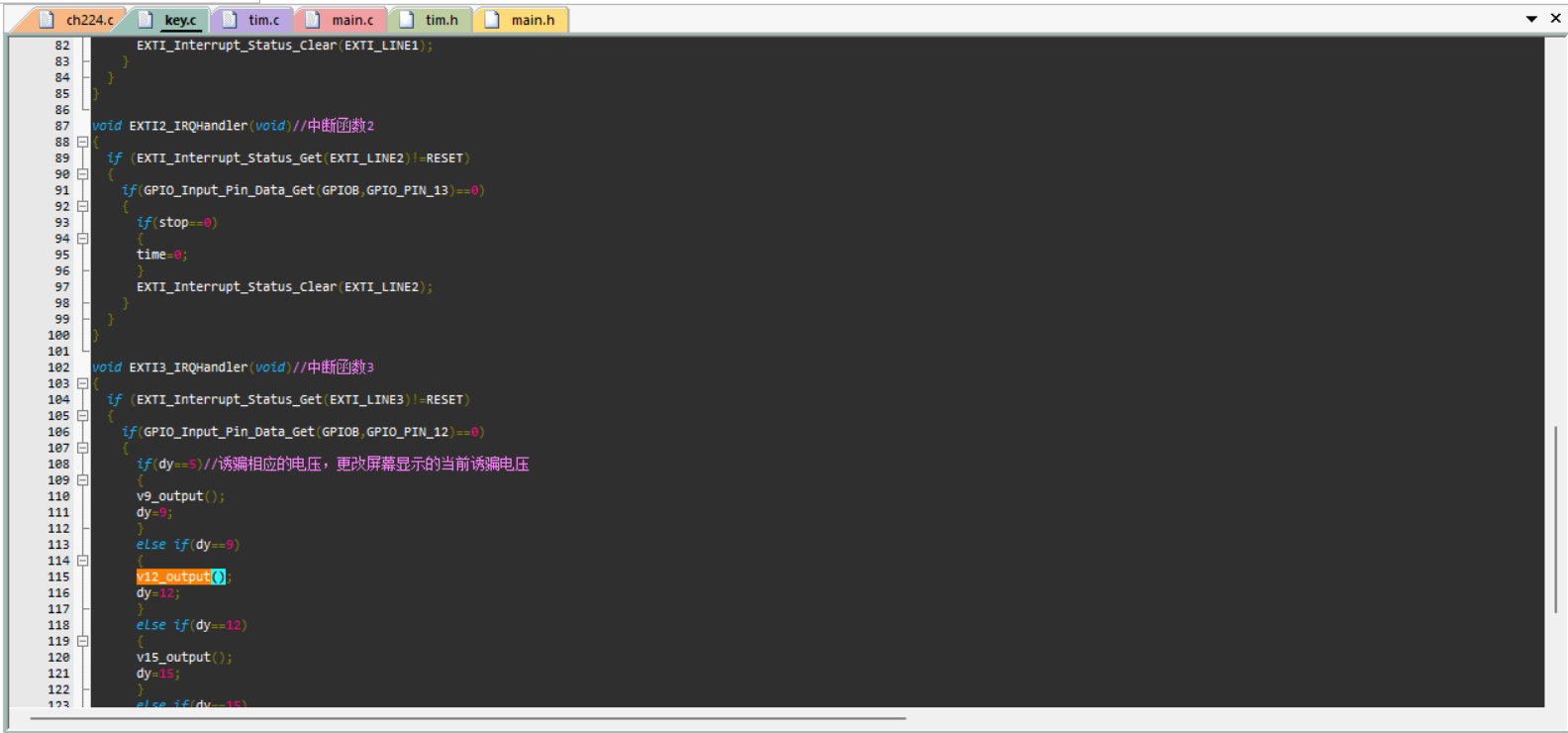Screen dimensions: 1568x733
Task: Collapse EXTI3_IRQHandler body at line 103
Action: click(83, 383)
